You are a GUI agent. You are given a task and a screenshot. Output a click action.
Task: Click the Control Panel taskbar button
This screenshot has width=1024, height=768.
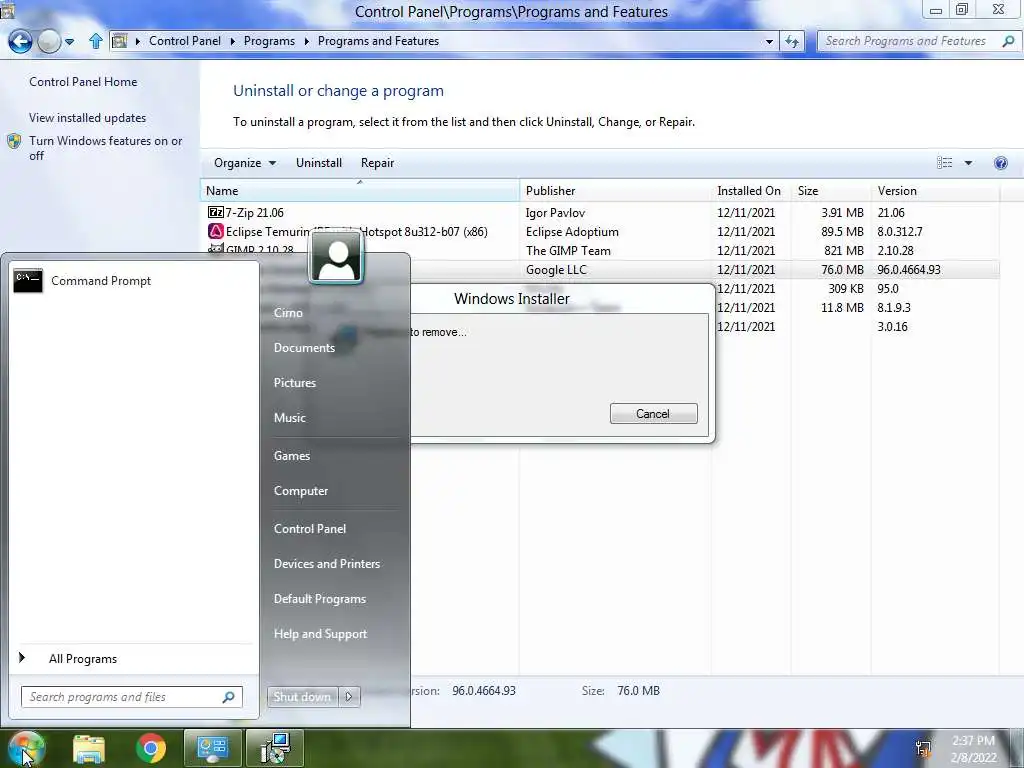click(212, 748)
